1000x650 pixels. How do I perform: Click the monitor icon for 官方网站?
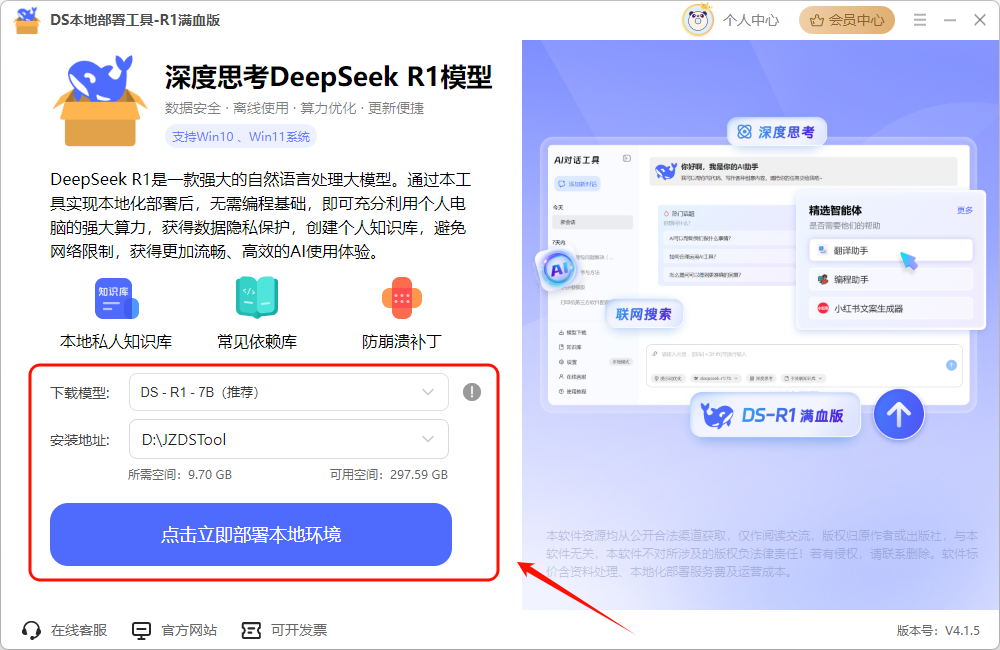(x=142, y=630)
